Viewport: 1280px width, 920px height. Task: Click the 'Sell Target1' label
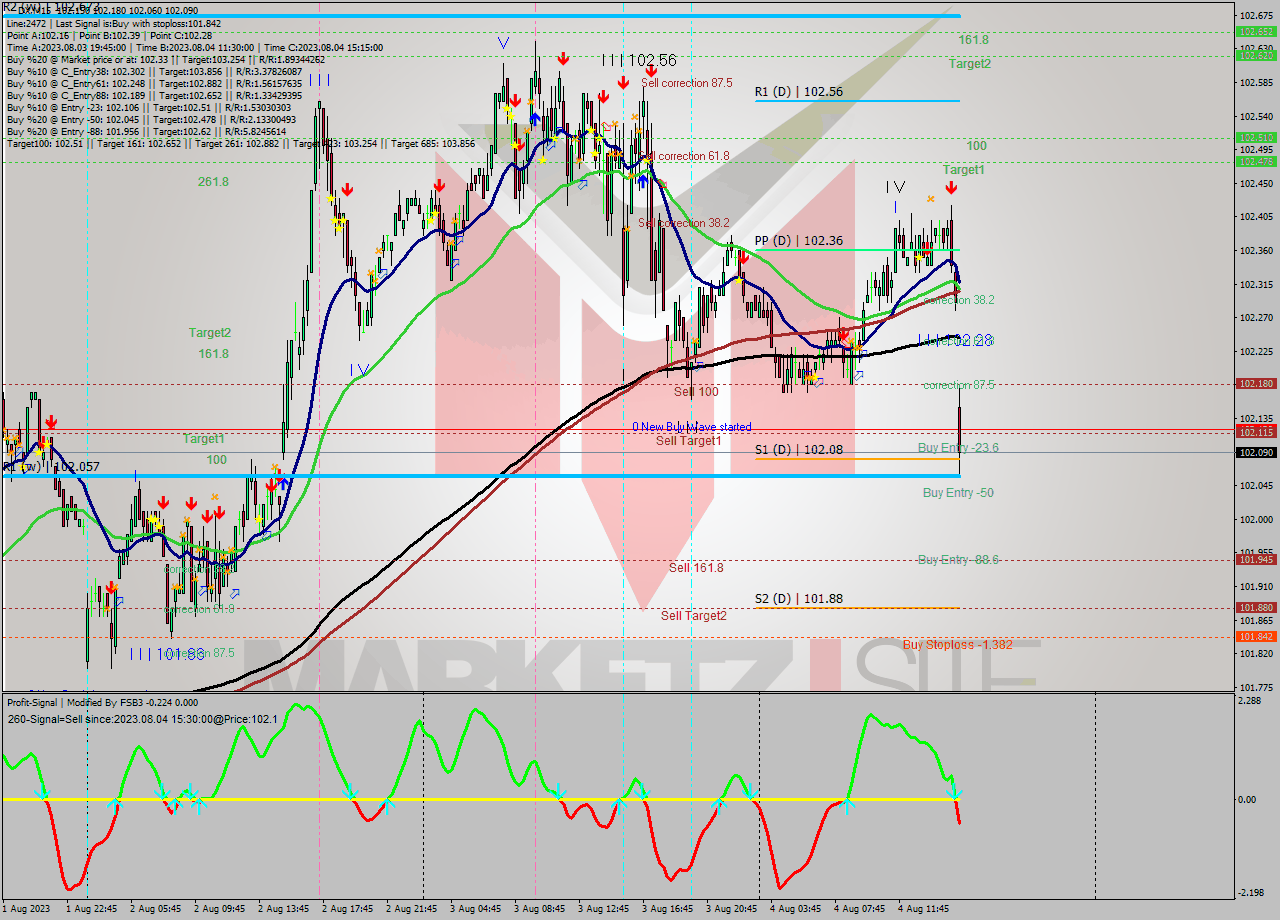click(688, 441)
